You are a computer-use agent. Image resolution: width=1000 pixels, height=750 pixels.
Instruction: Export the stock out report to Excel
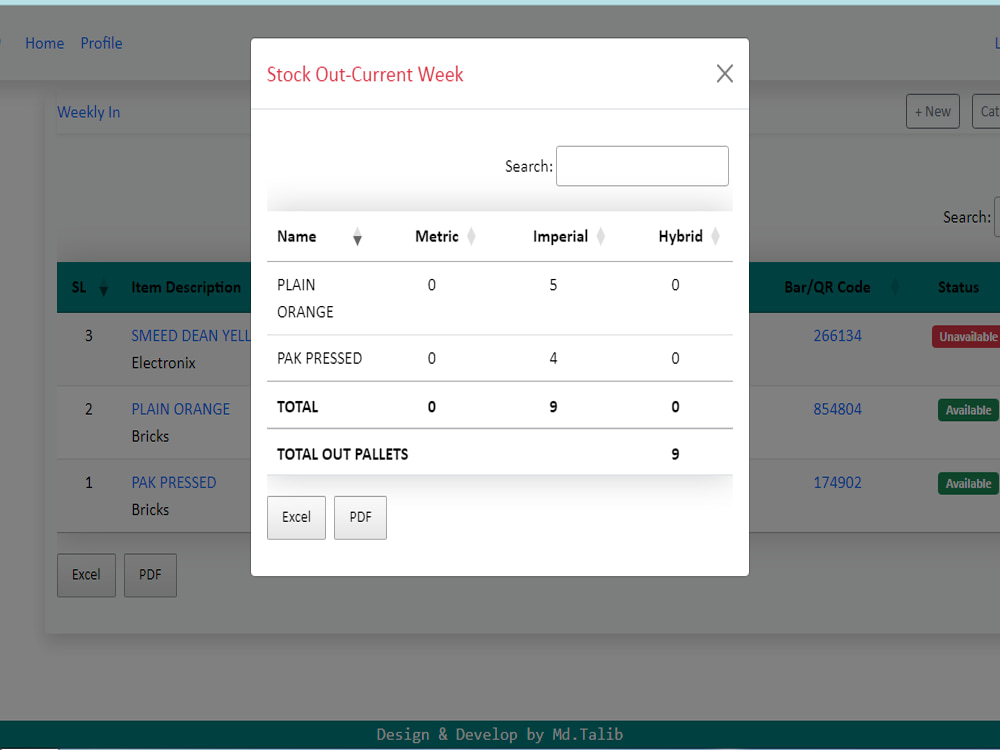coord(296,517)
